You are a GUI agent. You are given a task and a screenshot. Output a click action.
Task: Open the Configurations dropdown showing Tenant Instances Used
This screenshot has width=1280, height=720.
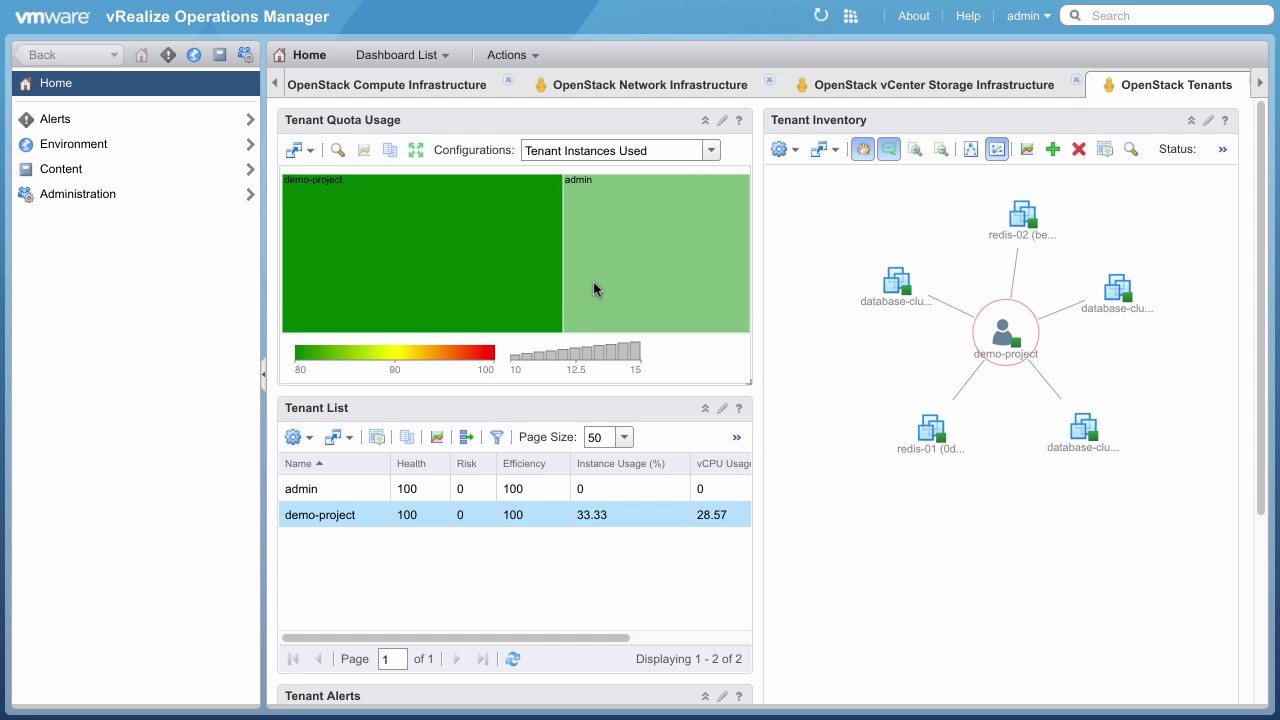pos(711,151)
